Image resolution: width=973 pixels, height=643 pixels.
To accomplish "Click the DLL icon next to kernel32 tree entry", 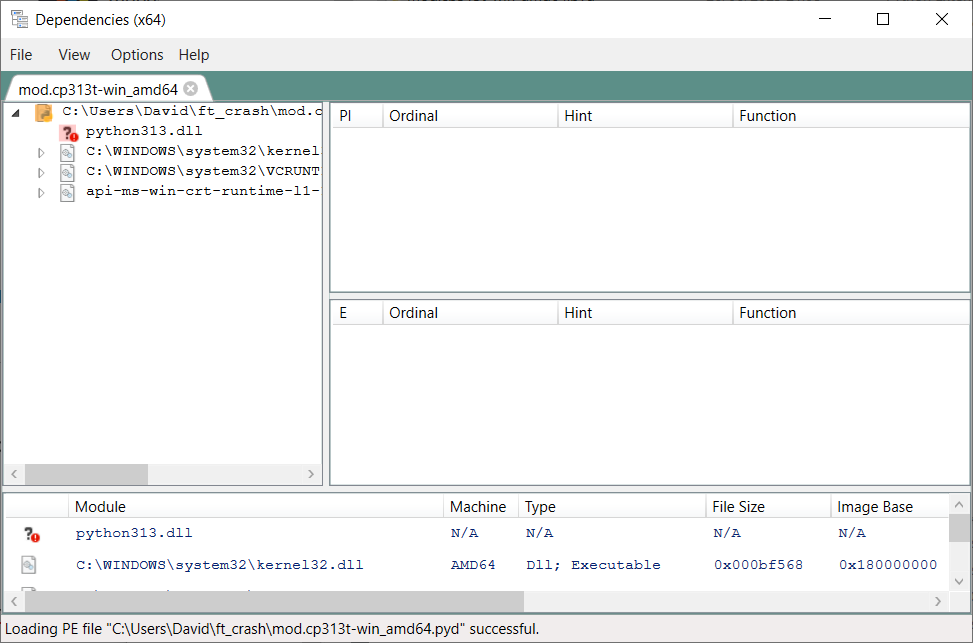I will (x=67, y=153).
